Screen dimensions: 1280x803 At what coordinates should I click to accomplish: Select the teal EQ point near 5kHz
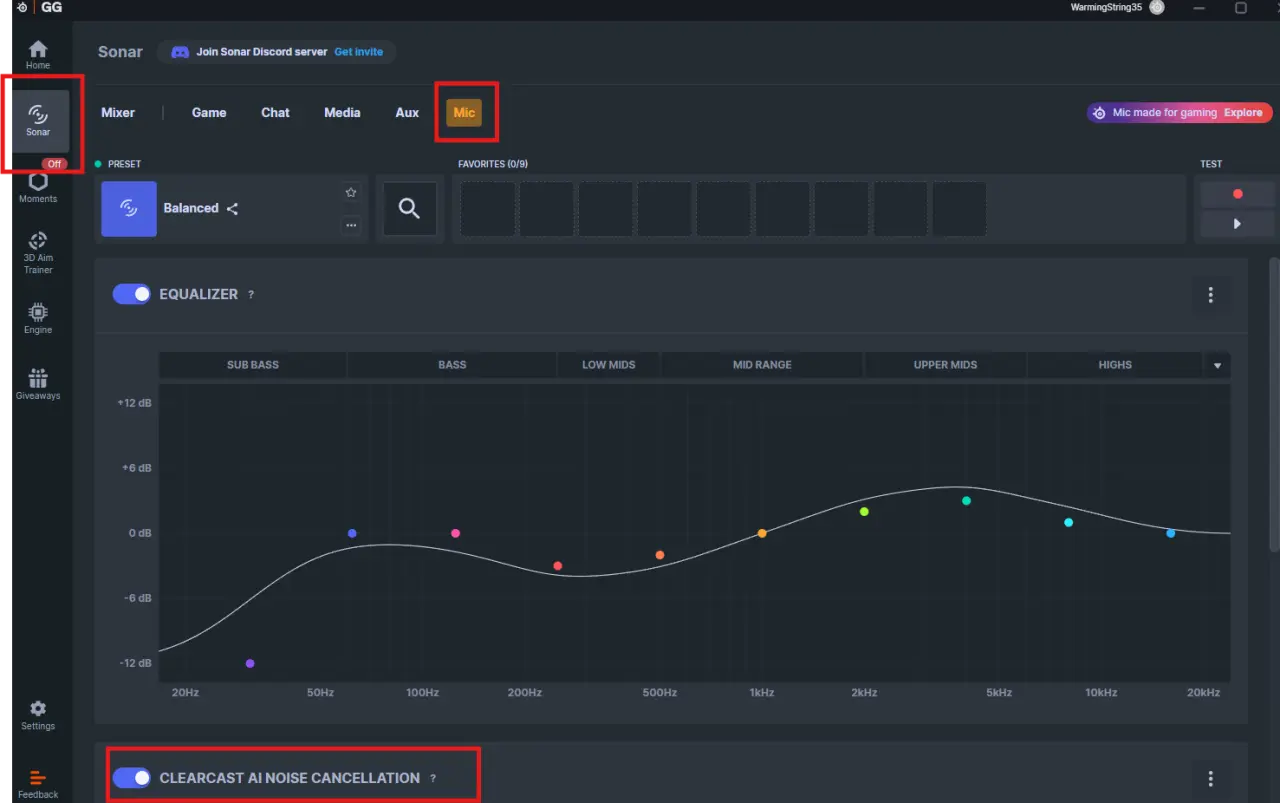coord(966,501)
